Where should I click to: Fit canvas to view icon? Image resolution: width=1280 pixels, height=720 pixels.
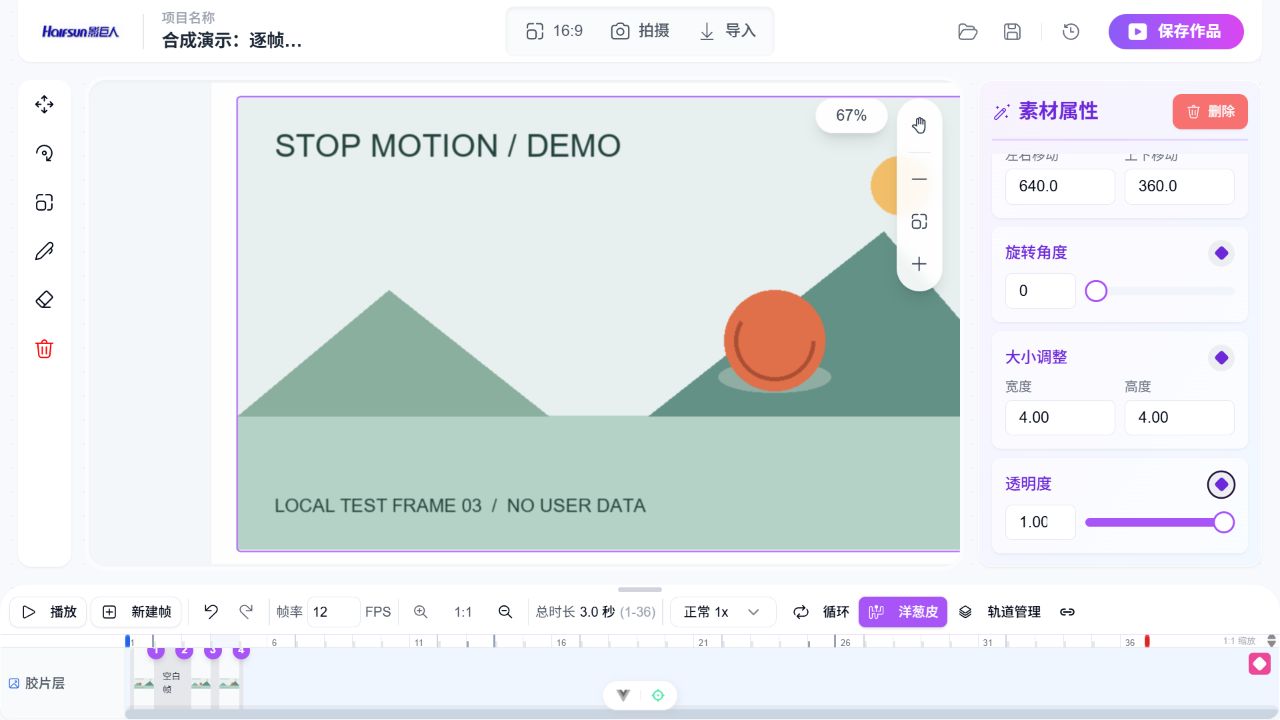coord(919,222)
